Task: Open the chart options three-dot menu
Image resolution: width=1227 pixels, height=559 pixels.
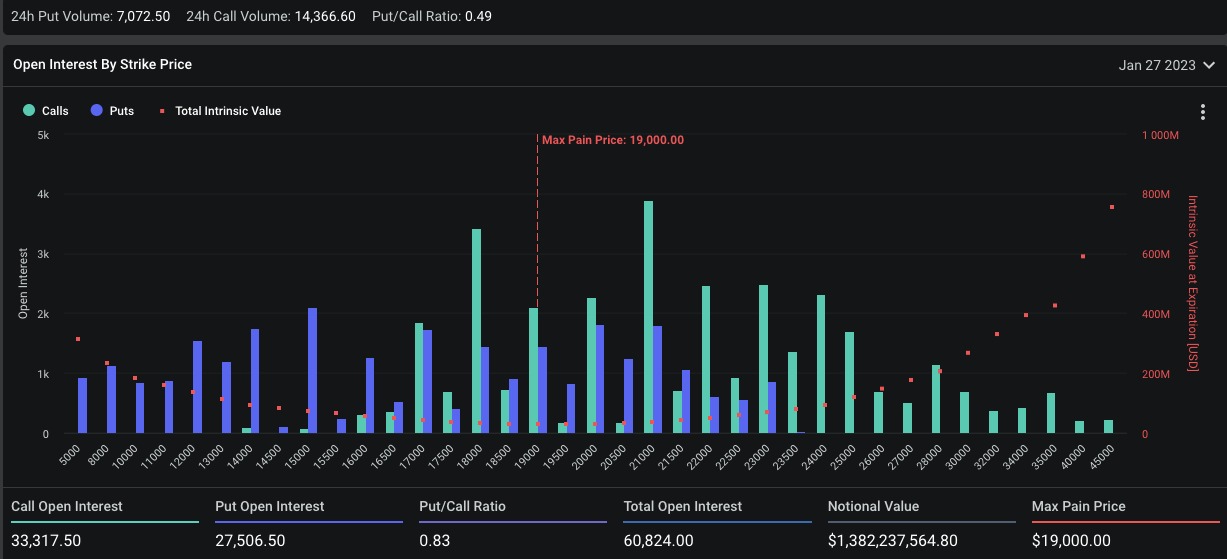Action: pyautogui.click(x=1201, y=112)
